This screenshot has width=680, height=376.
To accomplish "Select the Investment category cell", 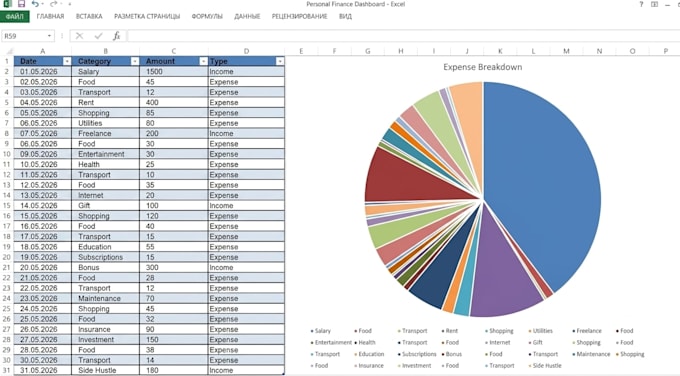I will 105,340.
